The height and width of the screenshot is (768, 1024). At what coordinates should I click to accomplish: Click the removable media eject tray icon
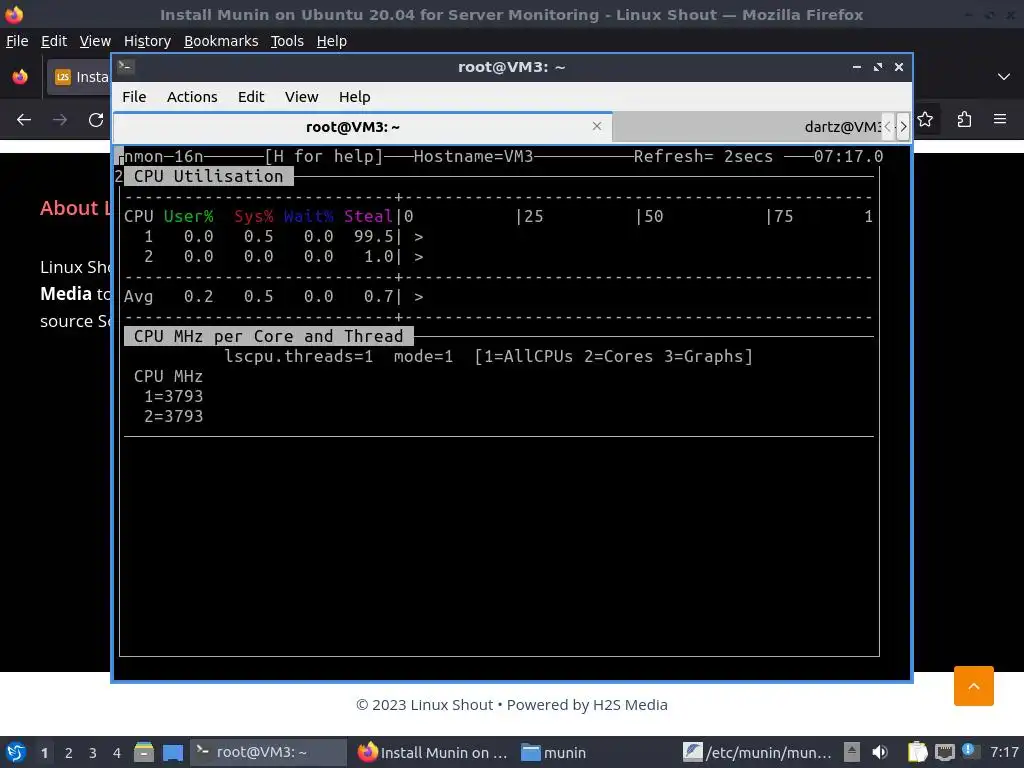pyautogui.click(x=852, y=752)
